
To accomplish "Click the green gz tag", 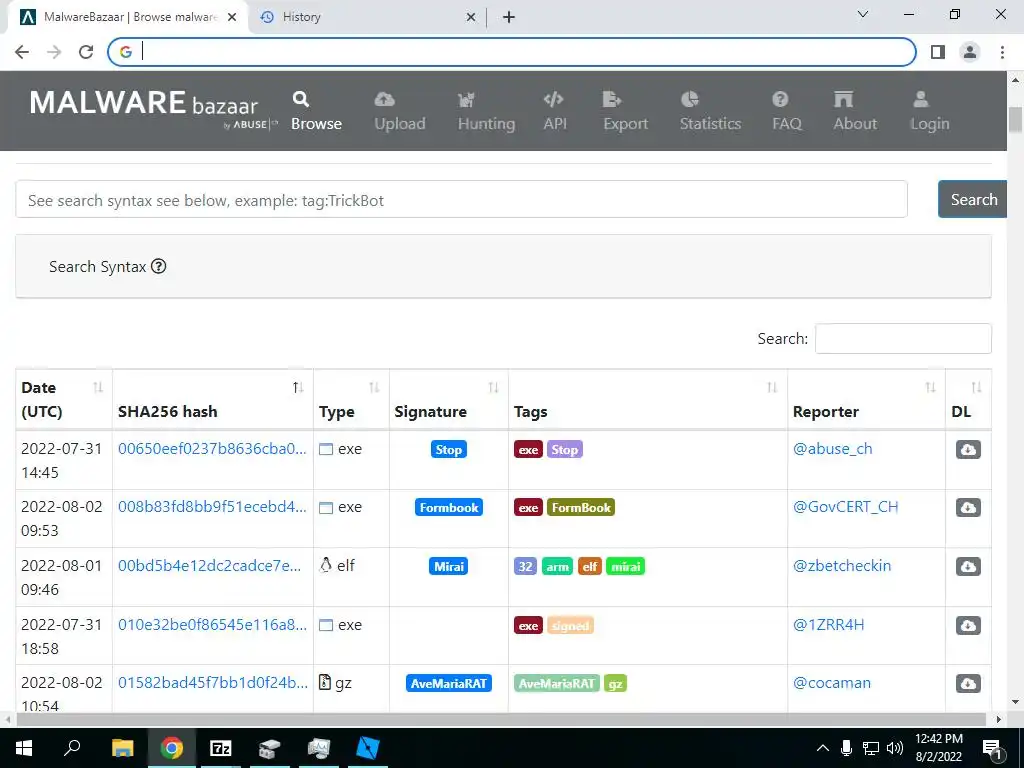I will click(x=615, y=683).
